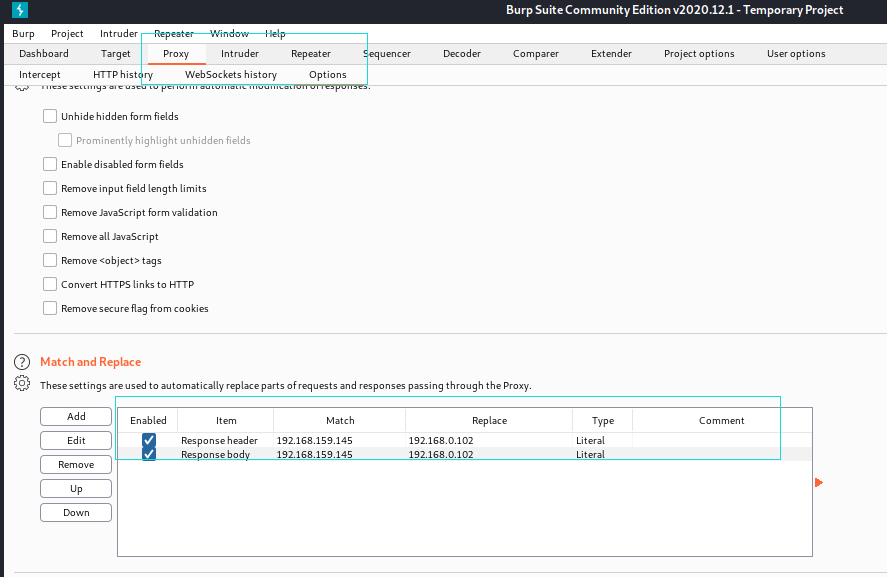Viewport: 887px width, 577px height.
Task: Click Add to create a match rule
Action: point(76,416)
